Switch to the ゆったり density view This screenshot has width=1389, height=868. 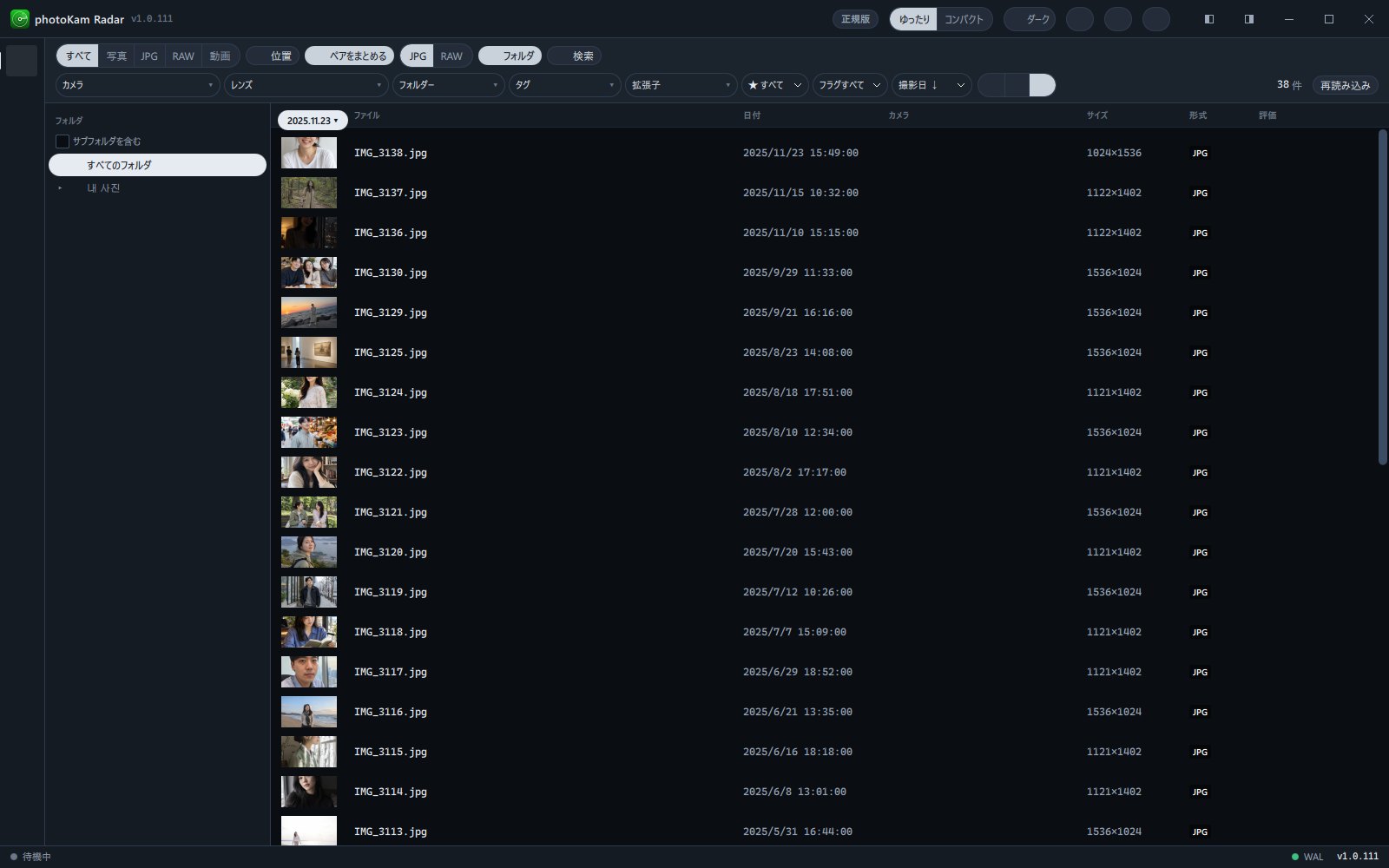[x=914, y=19]
